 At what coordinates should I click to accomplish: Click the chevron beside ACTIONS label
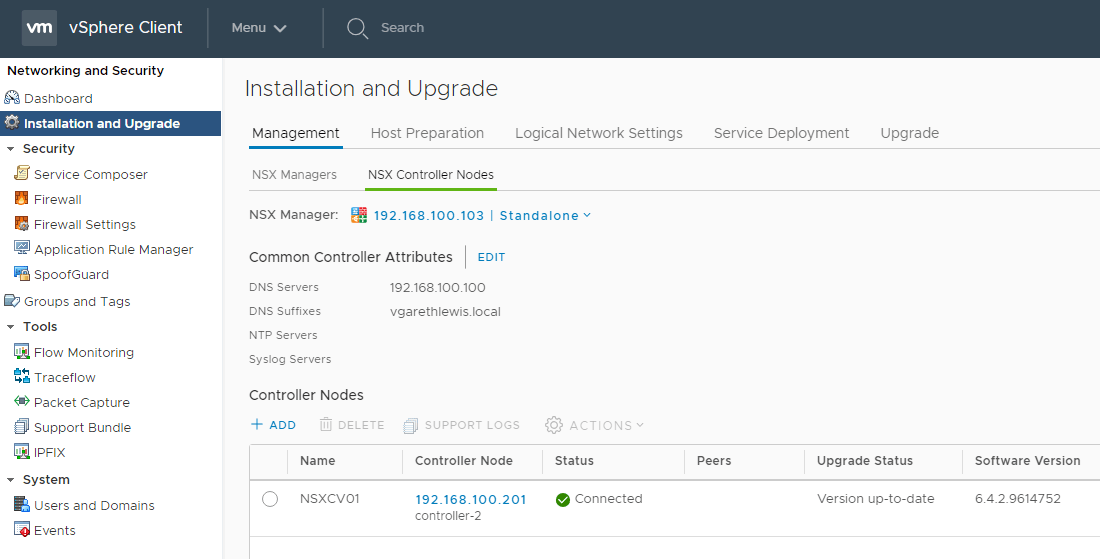coord(639,425)
